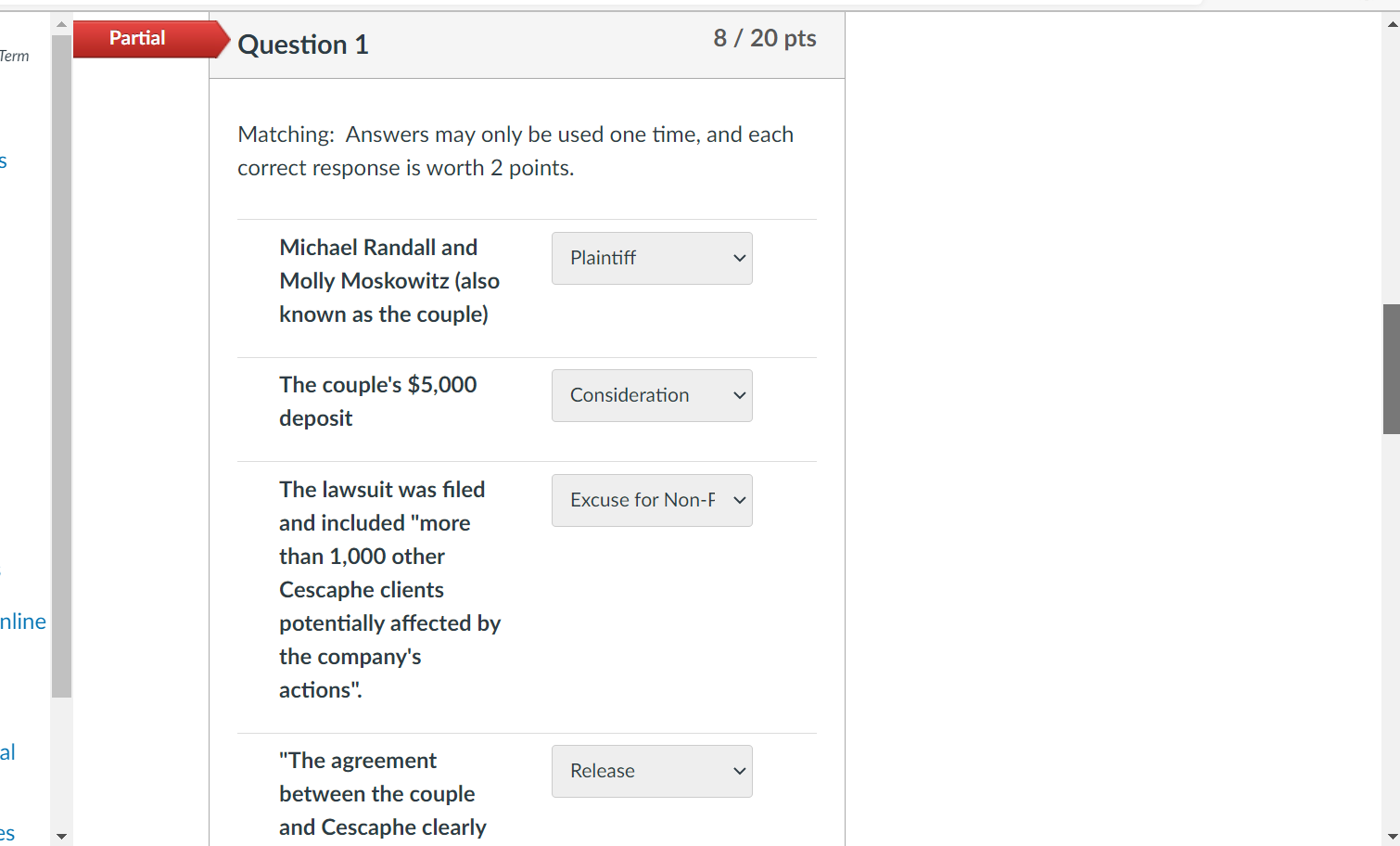Open the Plaintiff answer dropdown
The width and height of the screenshot is (1400, 846).
coord(652,258)
